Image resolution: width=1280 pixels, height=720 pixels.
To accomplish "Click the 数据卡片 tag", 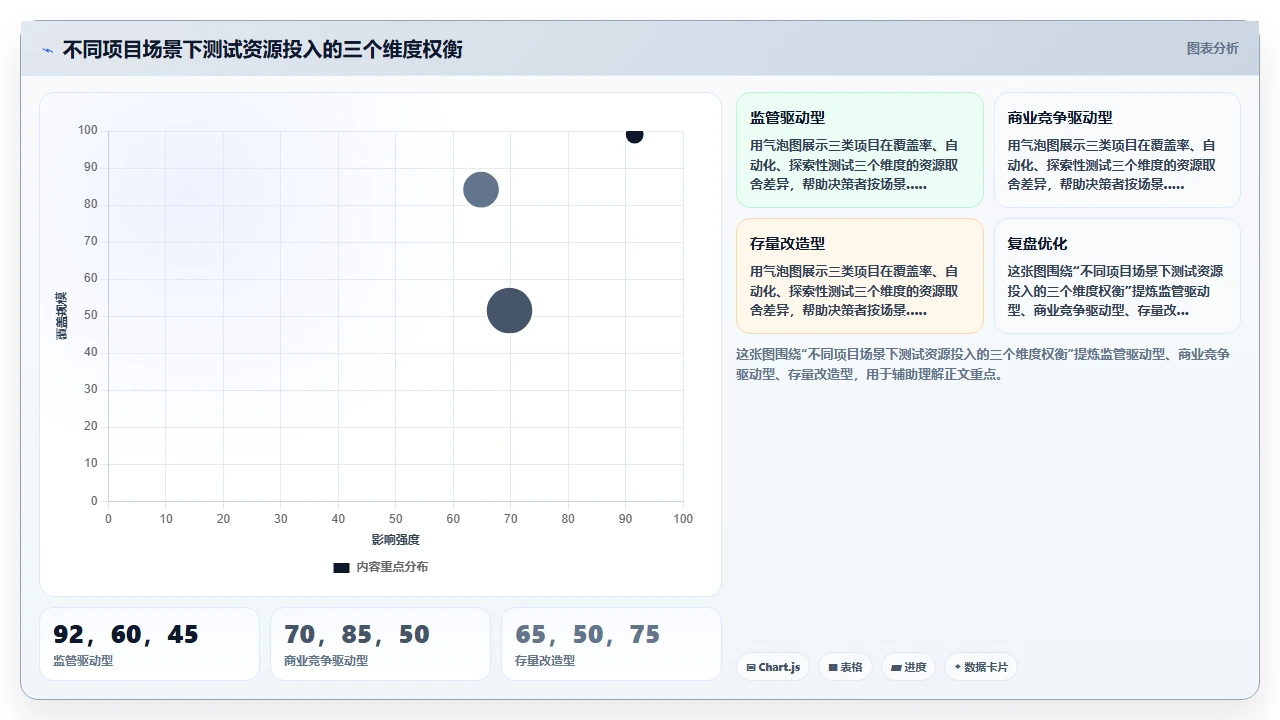I will pyautogui.click(x=981, y=667).
